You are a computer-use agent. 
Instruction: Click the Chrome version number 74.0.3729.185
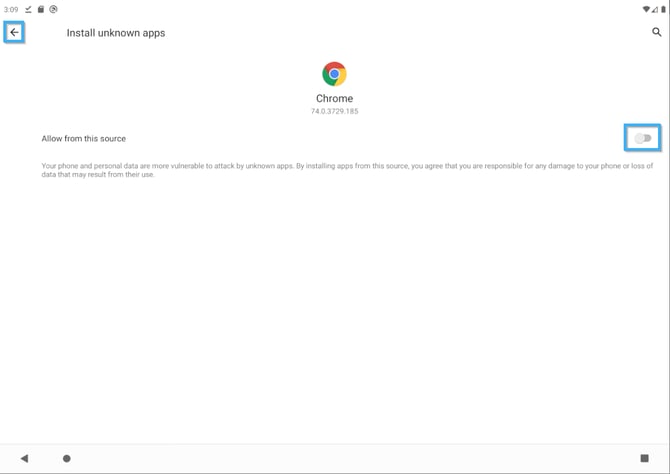click(335, 111)
